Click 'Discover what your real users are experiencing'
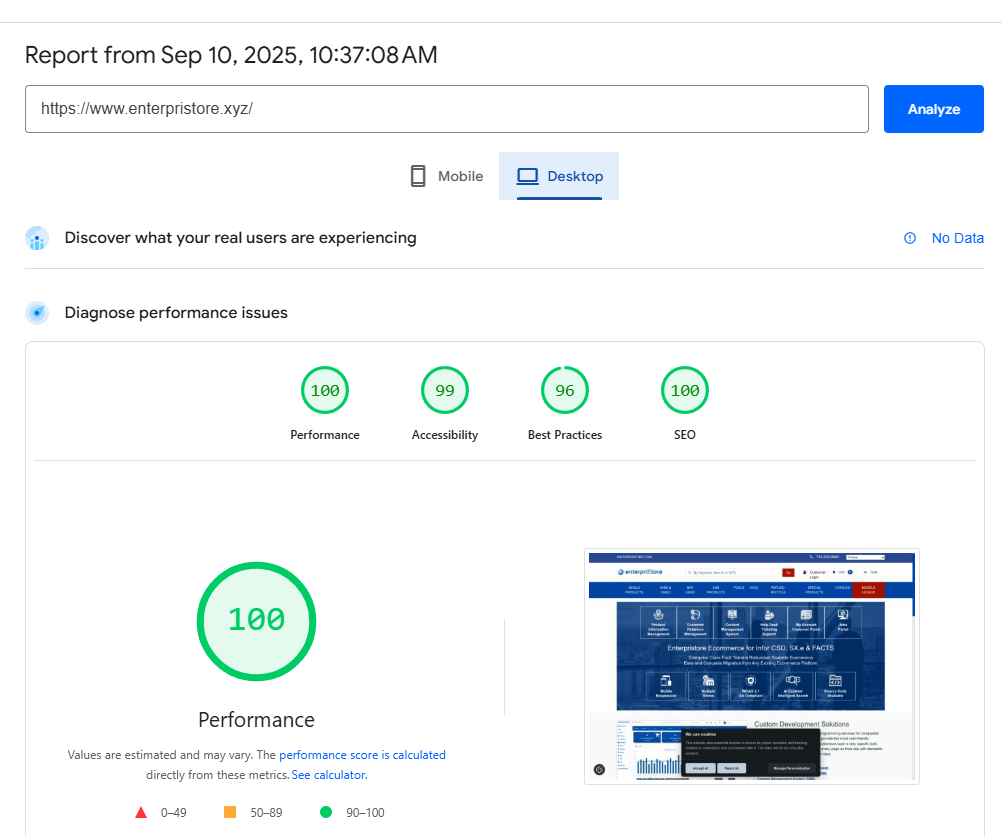The height and width of the screenshot is (836, 1002). pyautogui.click(x=240, y=238)
